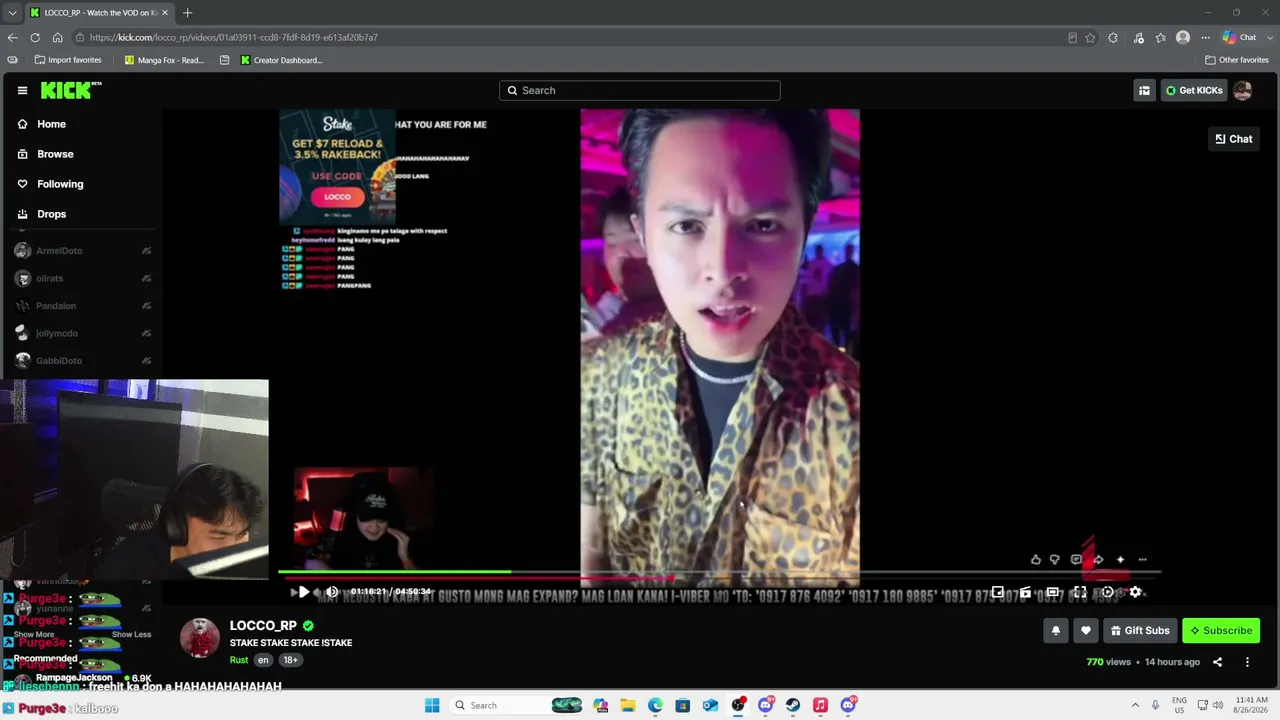The image size is (1280, 720).
Task: Go back in the browser
Action: coord(12,38)
